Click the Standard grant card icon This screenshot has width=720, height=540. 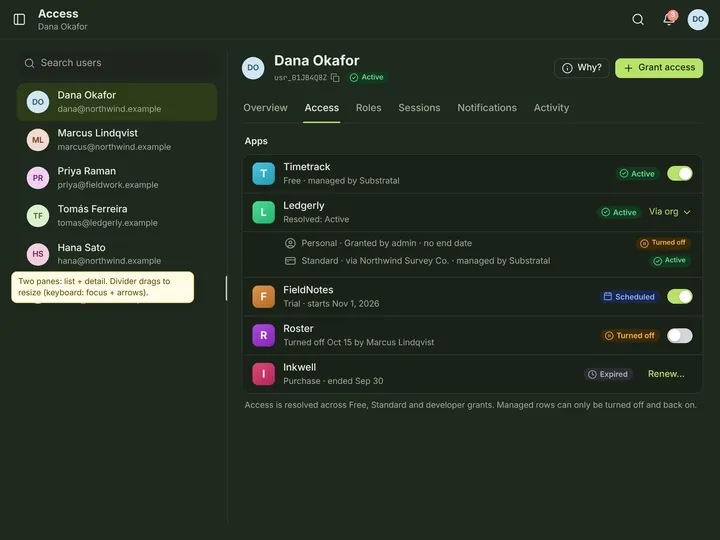click(x=290, y=261)
